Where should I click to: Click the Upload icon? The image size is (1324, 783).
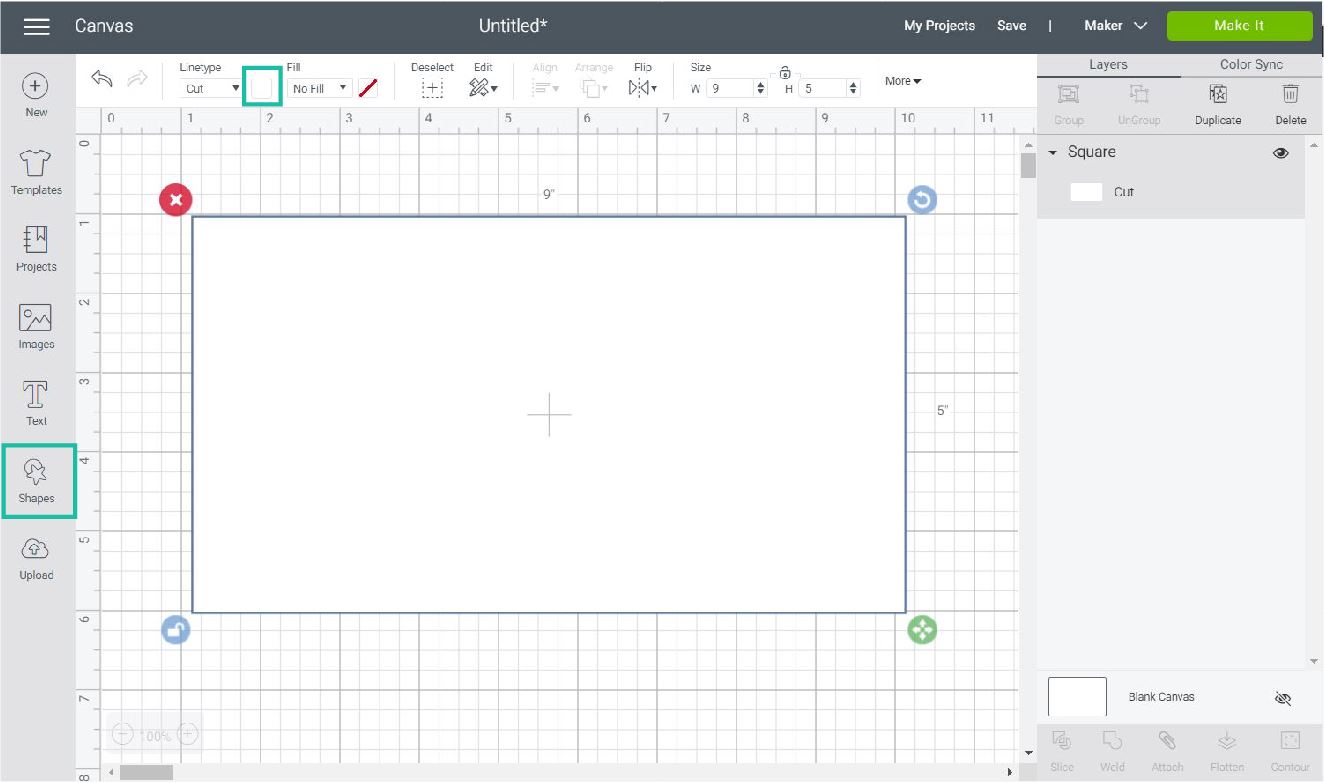pyautogui.click(x=36, y=557)
